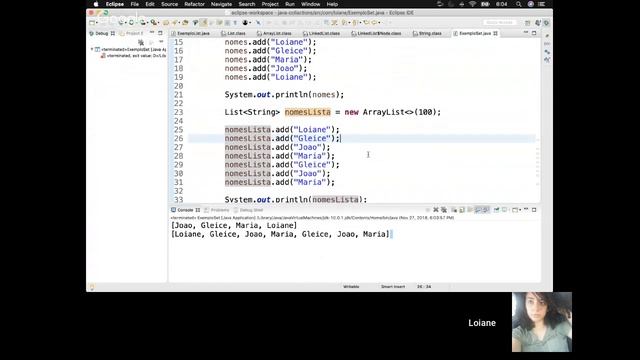Switch to the Debug Shell tab
This screenshot has width=640, height=360.
pyautogui.click(x=251, y=210)
